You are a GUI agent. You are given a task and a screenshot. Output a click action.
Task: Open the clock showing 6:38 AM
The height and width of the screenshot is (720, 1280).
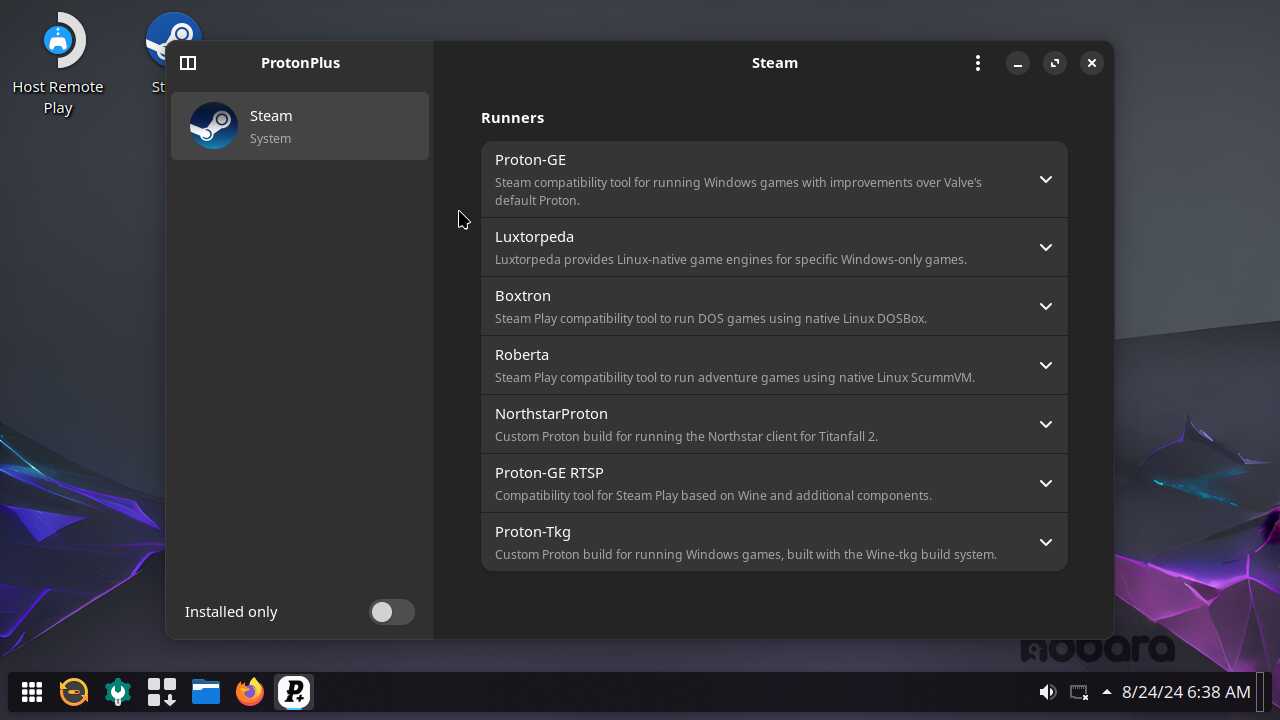[x=1186, y=692]
